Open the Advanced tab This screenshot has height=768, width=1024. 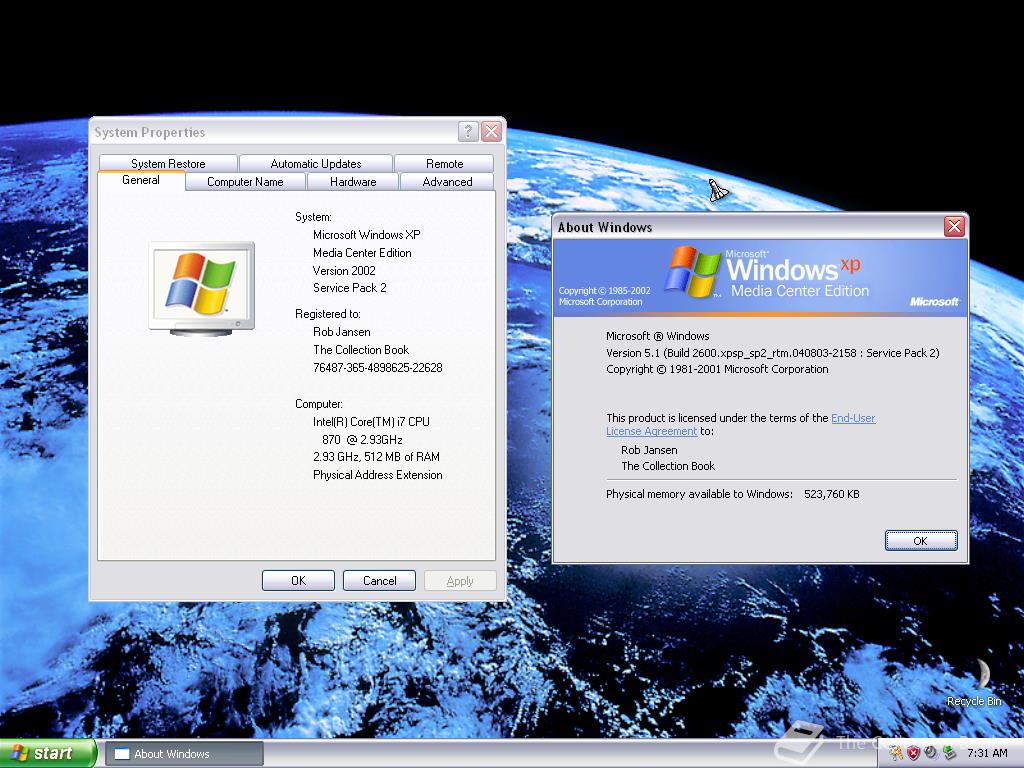(x=447, y=182)
